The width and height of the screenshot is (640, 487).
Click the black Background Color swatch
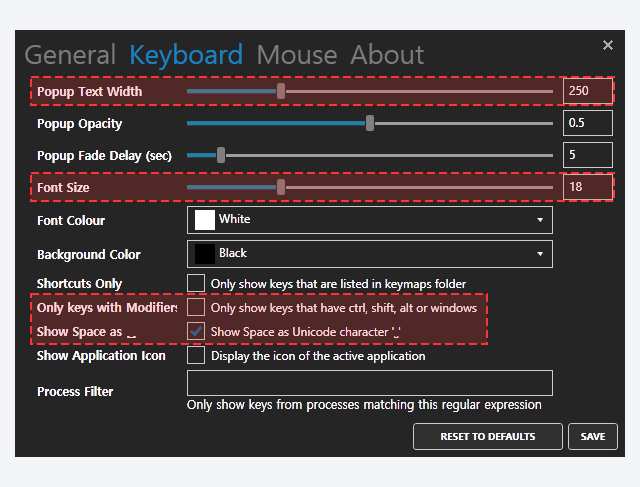[205, 254]
